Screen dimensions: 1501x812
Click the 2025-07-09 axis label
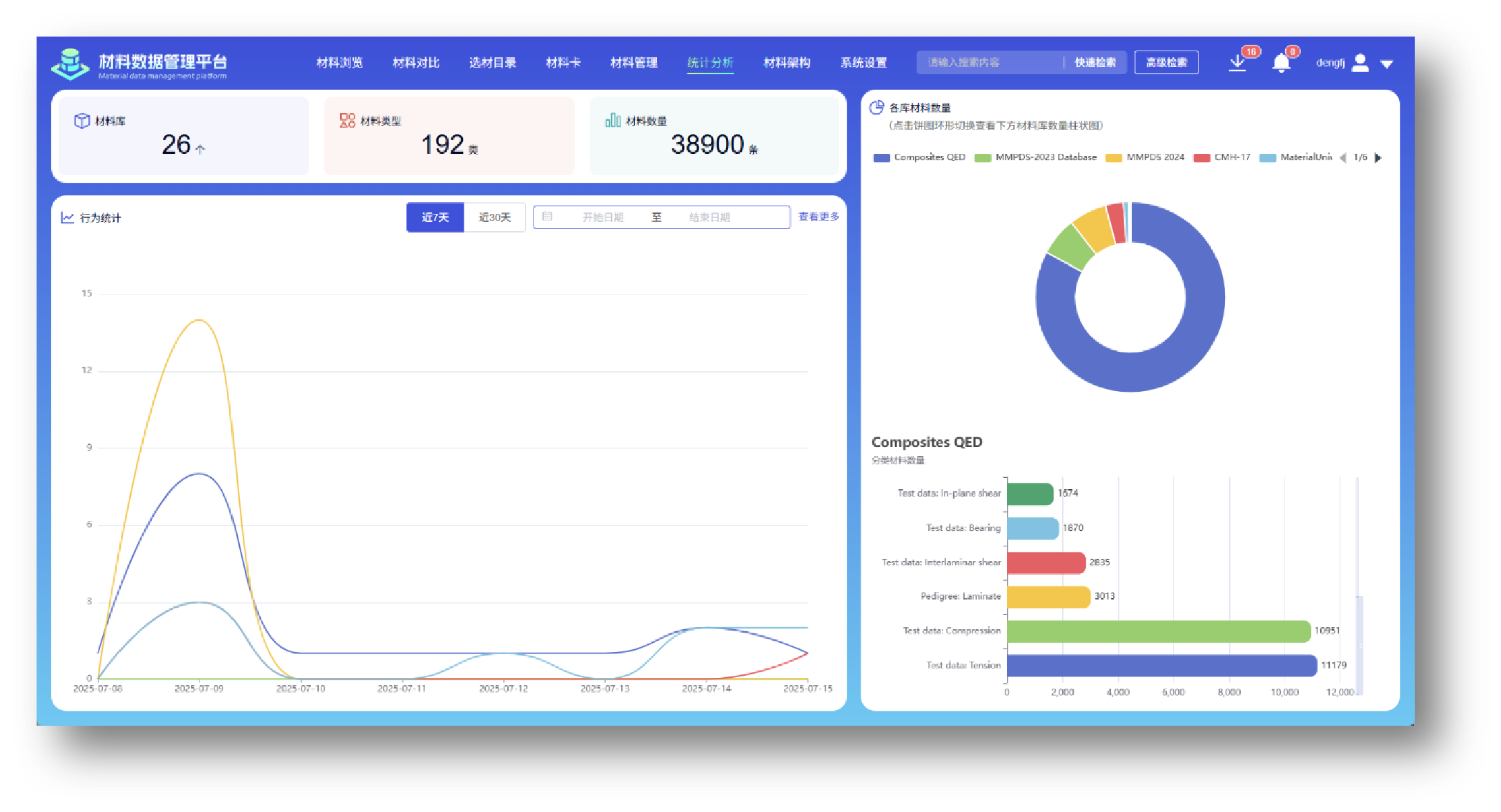[x=199, y=689]
